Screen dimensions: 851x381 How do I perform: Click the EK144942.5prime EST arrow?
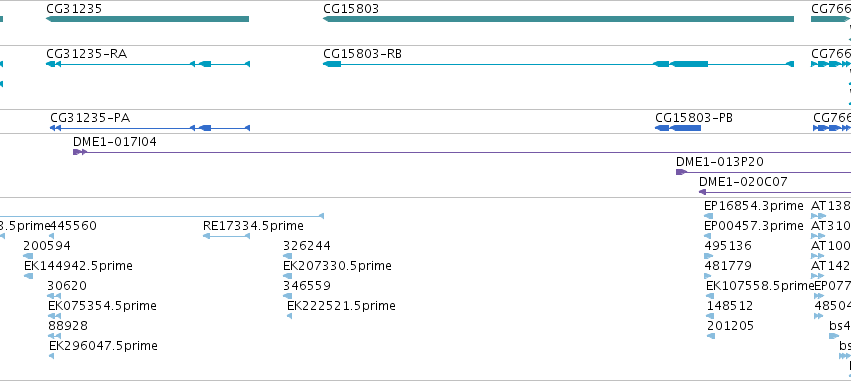(29, 276)
